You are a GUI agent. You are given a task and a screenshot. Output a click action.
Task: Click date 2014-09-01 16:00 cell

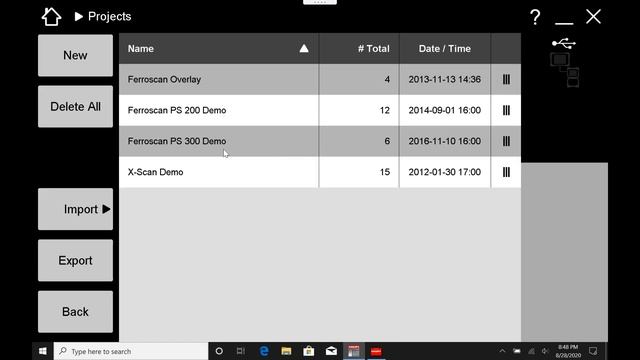[x=444, y=110]
